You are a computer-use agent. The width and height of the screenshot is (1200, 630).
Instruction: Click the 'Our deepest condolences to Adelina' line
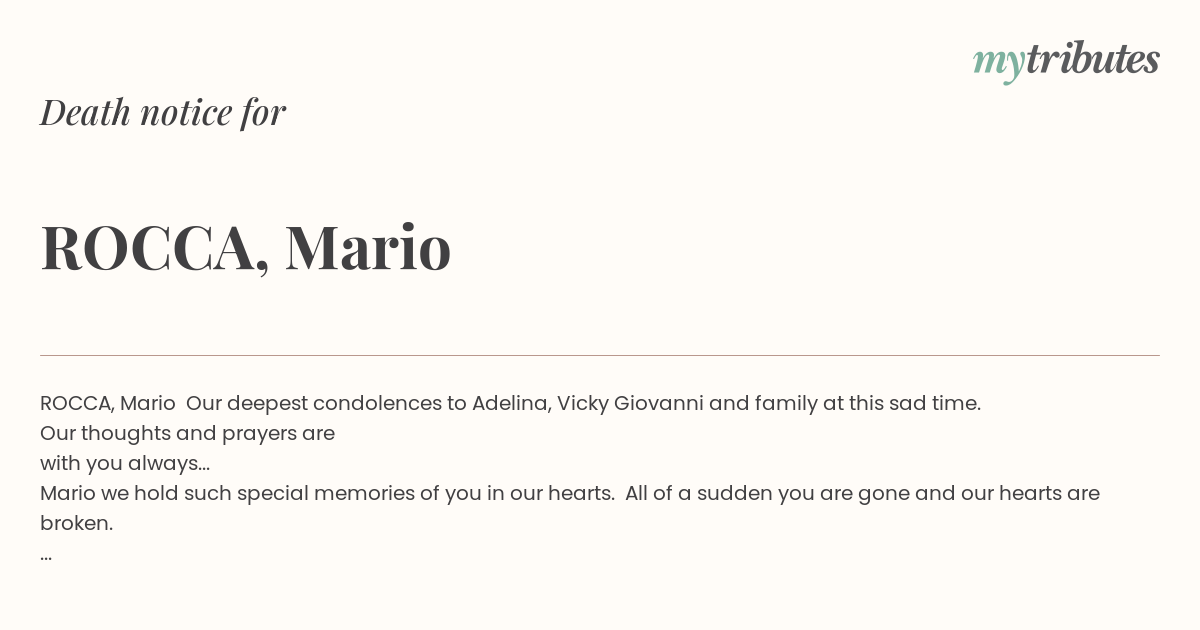click(x=510, y=403)
